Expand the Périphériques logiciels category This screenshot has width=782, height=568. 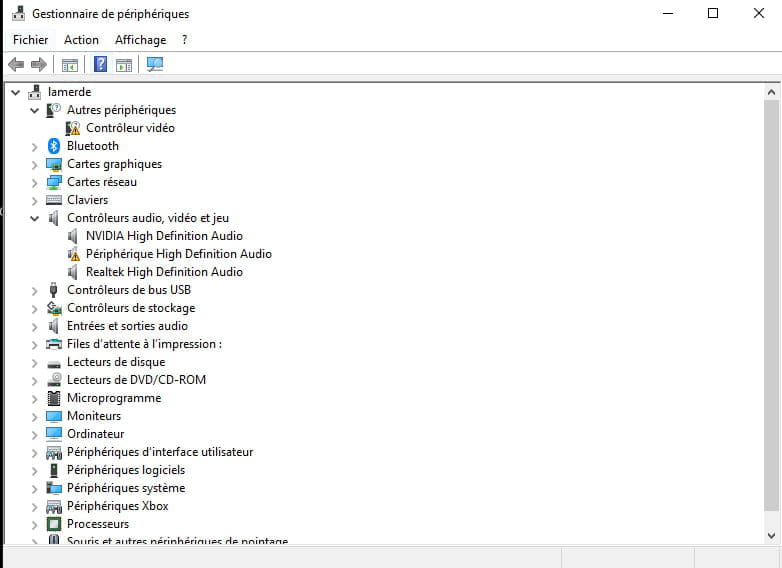(34, 471)
